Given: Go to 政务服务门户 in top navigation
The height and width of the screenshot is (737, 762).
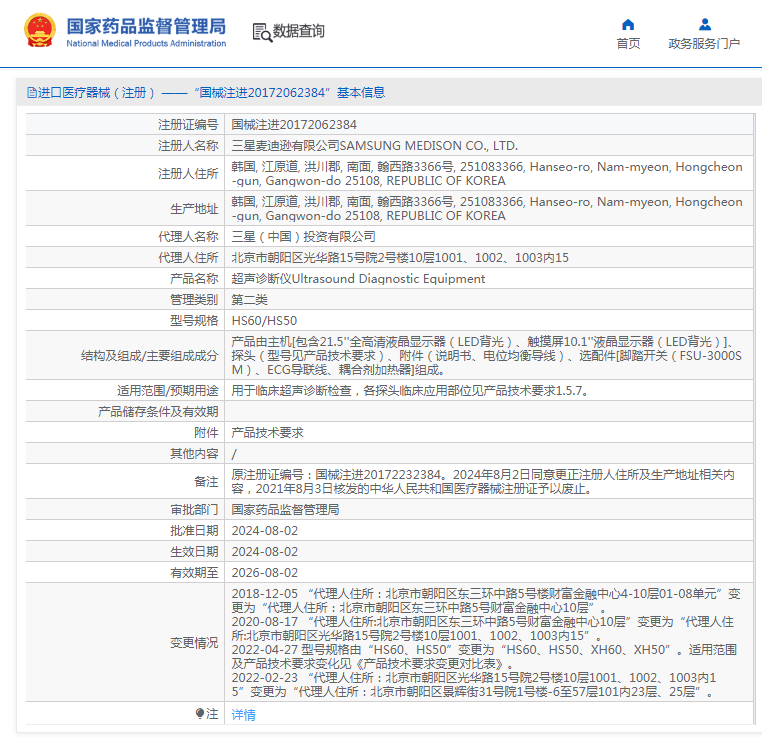Looking at the screenshot, I should [704, 44].
